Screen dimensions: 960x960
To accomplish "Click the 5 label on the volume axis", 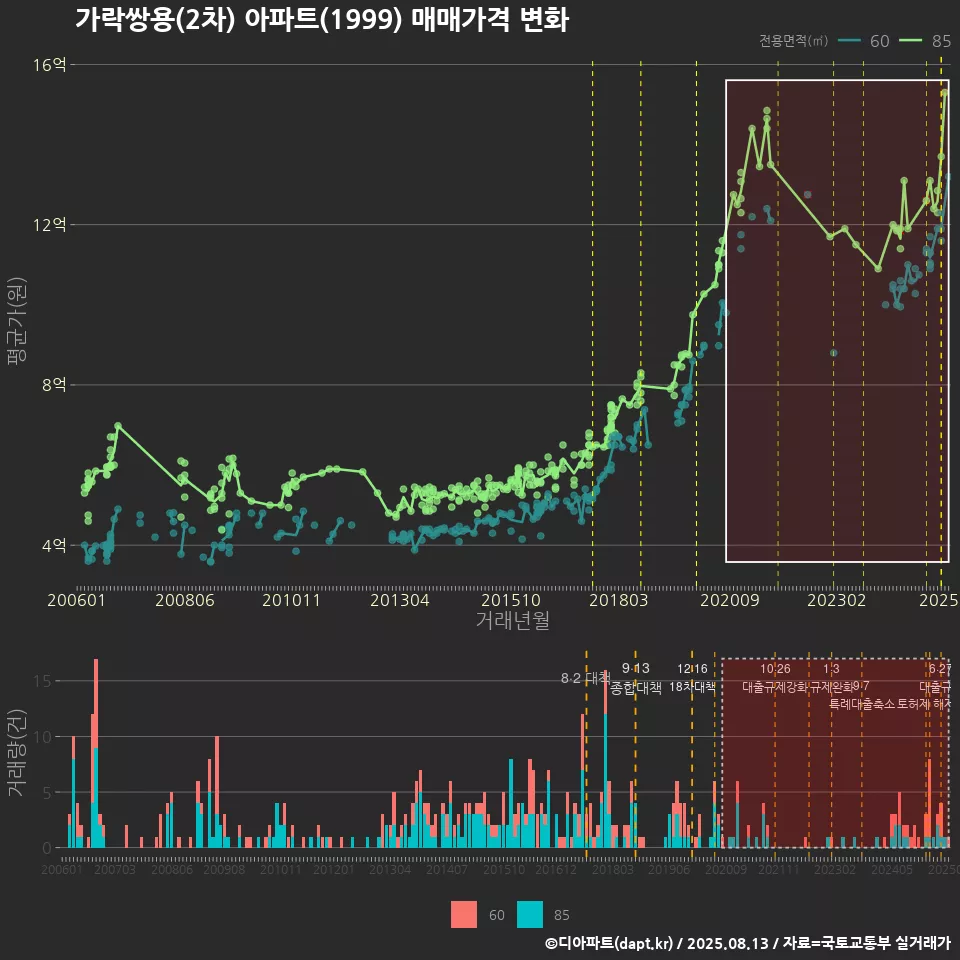I will (47, 792).
